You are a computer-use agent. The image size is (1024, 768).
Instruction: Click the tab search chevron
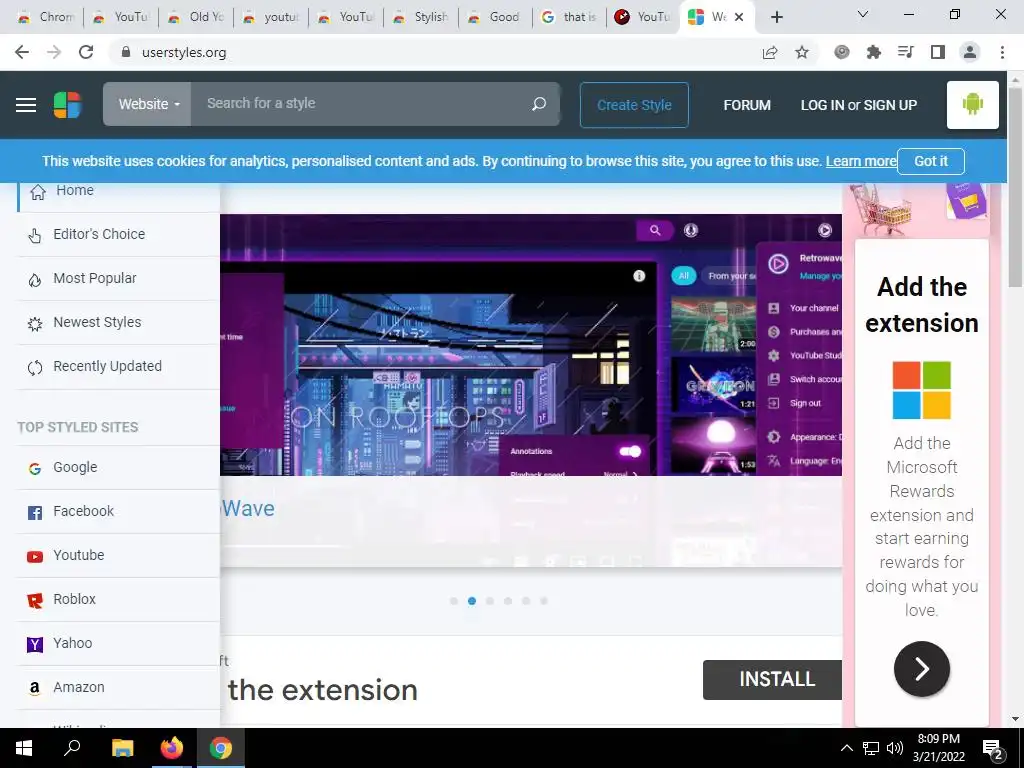point(863,14)
